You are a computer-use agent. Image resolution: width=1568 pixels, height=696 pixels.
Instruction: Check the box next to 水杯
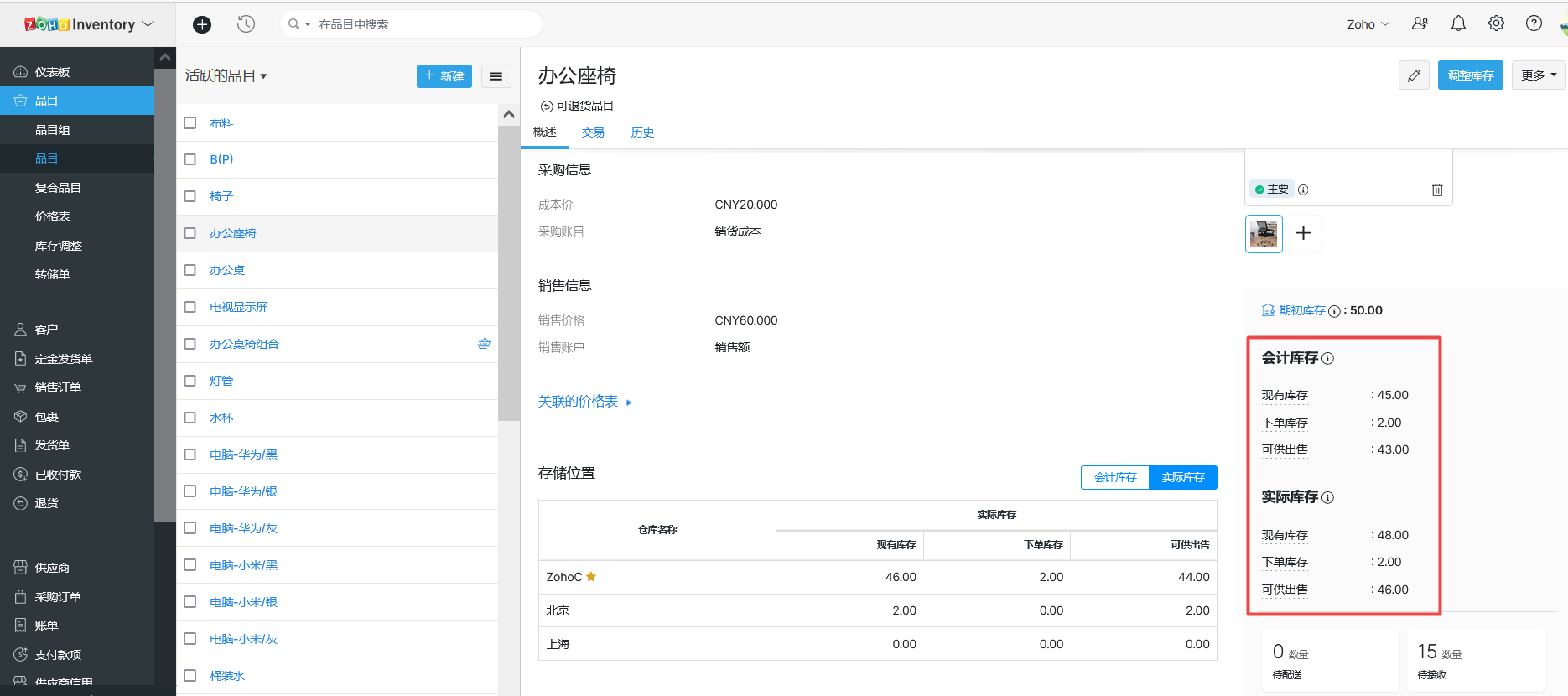pos(190,418)
